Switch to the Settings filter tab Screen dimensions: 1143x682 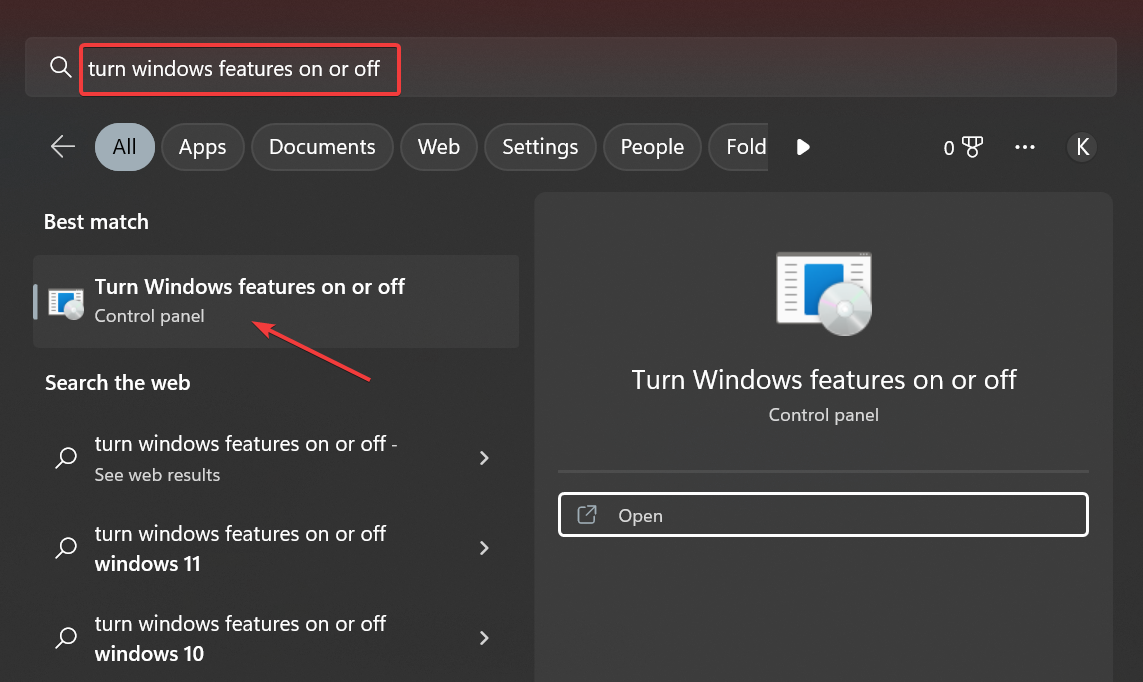540,146
